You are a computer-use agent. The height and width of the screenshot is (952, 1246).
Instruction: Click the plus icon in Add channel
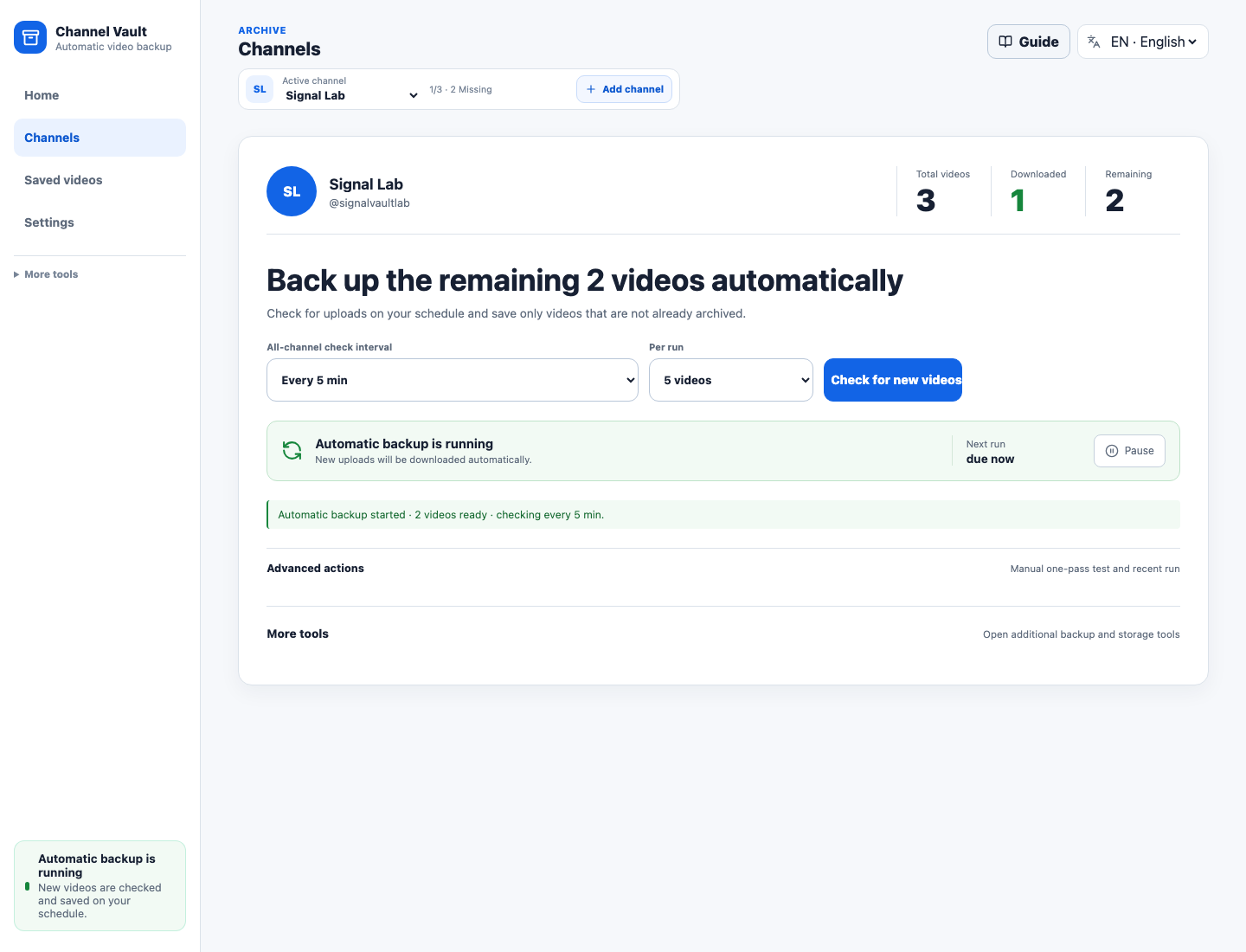tap(591, 89)
